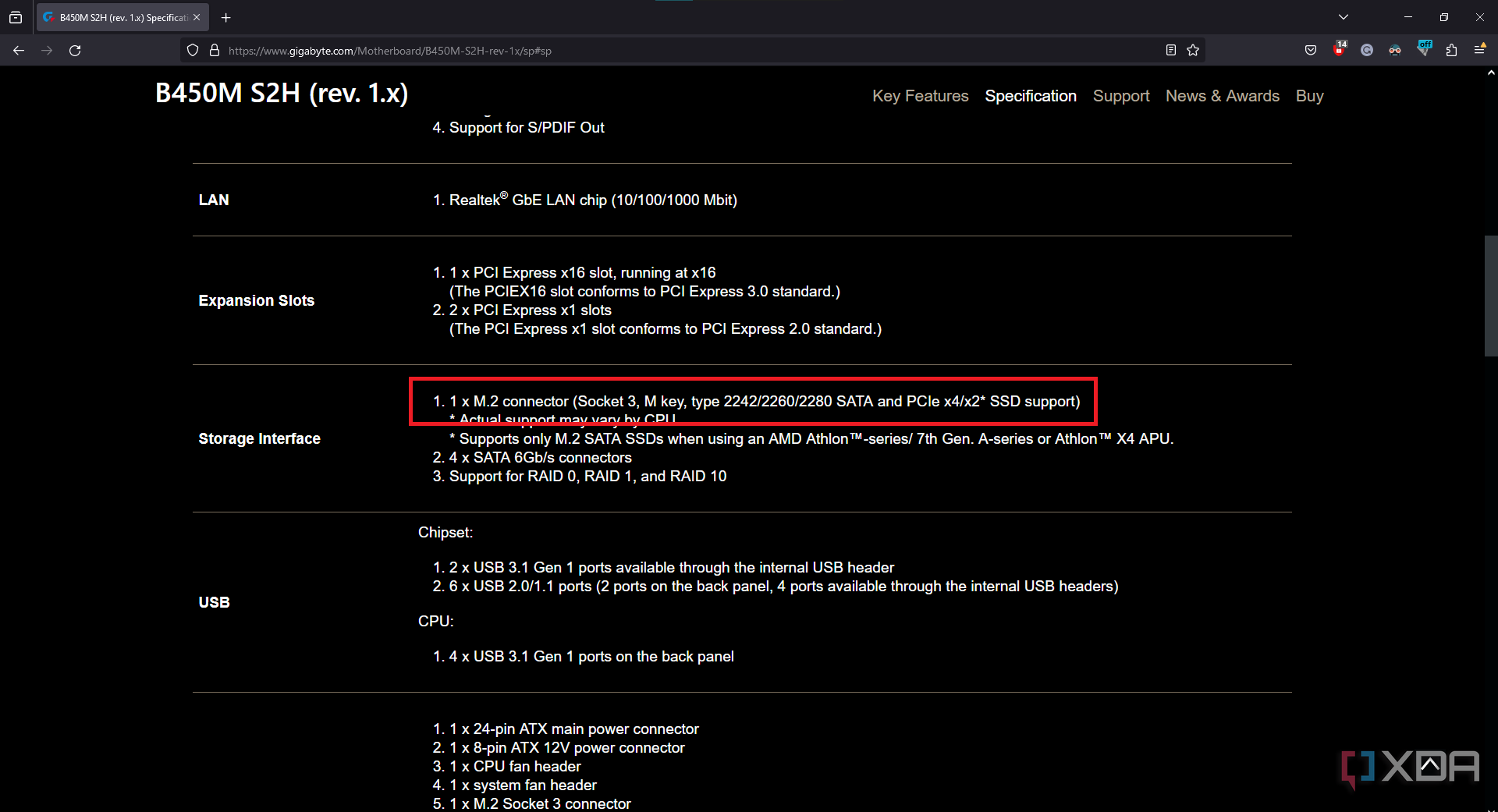Click the 4 x USB 3.1 Gen 1 back panel line
Screen dimensions: 1498x812
591,656
